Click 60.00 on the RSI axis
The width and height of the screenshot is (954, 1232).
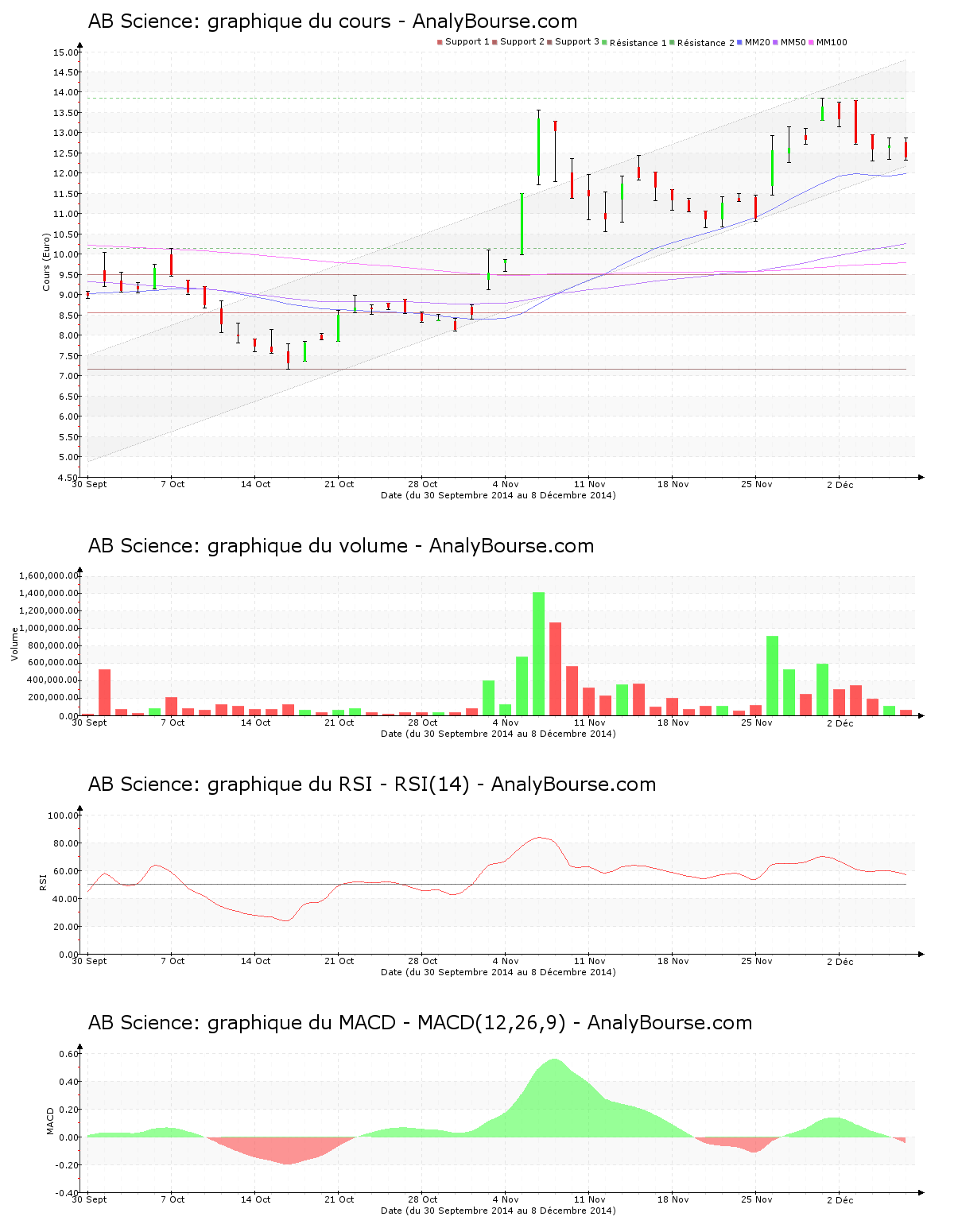pyautogui.click(x=65, y=871)
